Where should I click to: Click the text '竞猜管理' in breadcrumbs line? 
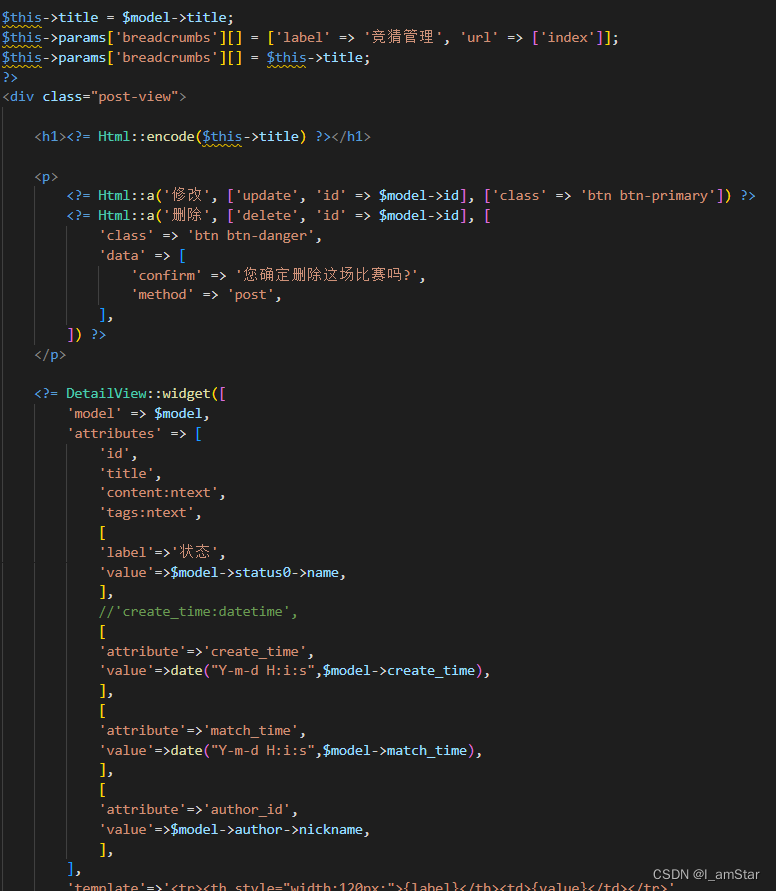pyautogui.click(x=403, y=38)
